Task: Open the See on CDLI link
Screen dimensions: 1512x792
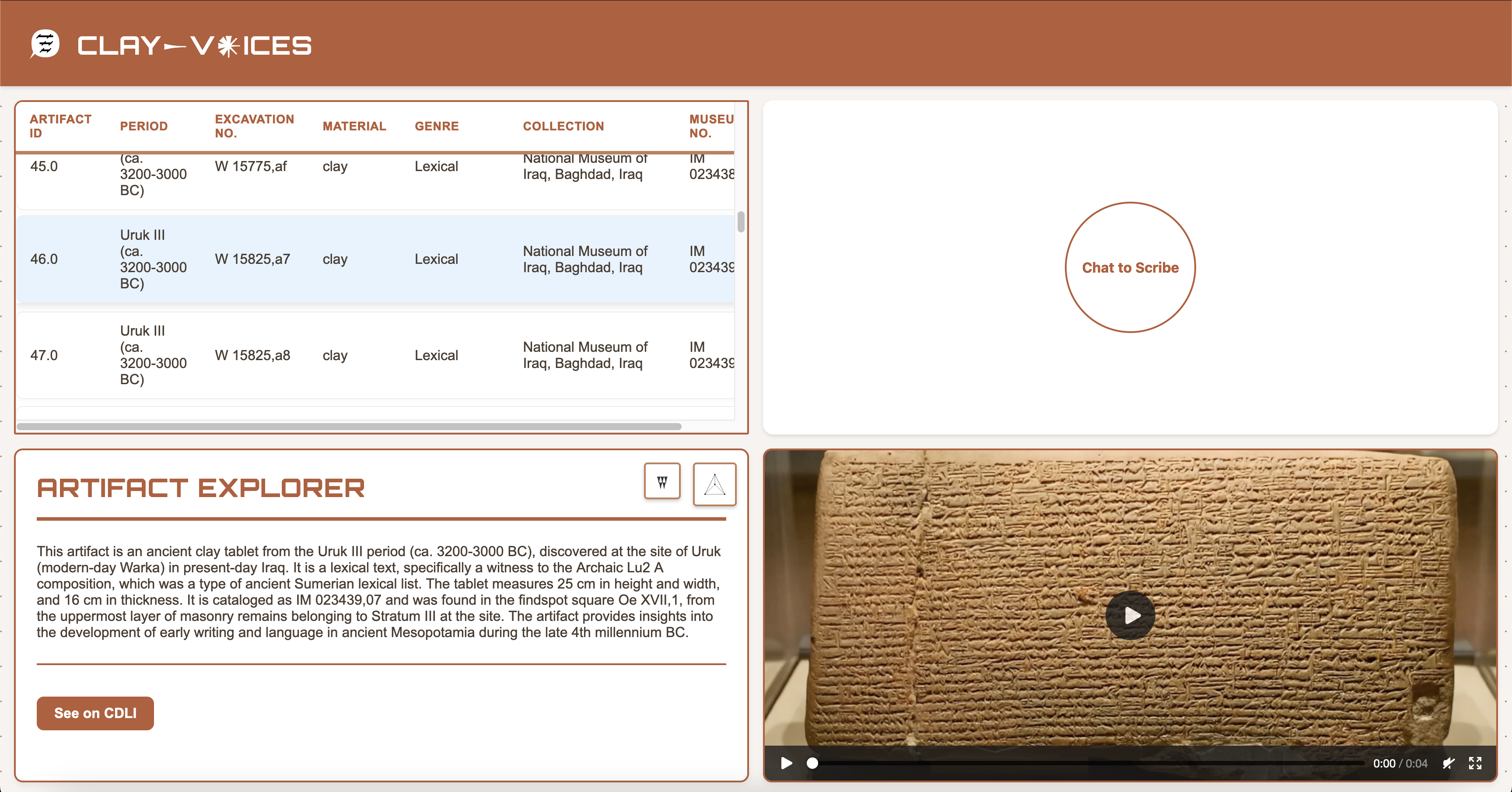Action: click(95, 713)
